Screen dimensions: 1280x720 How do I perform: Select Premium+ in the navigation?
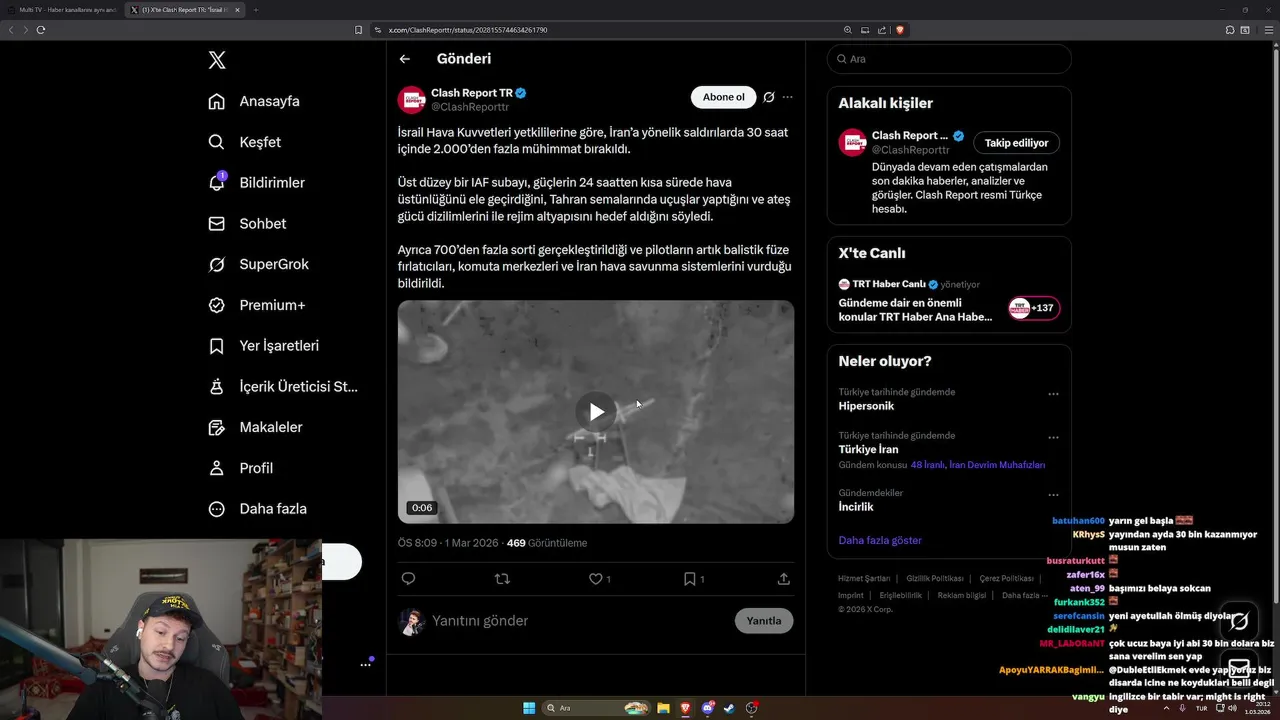257,305
